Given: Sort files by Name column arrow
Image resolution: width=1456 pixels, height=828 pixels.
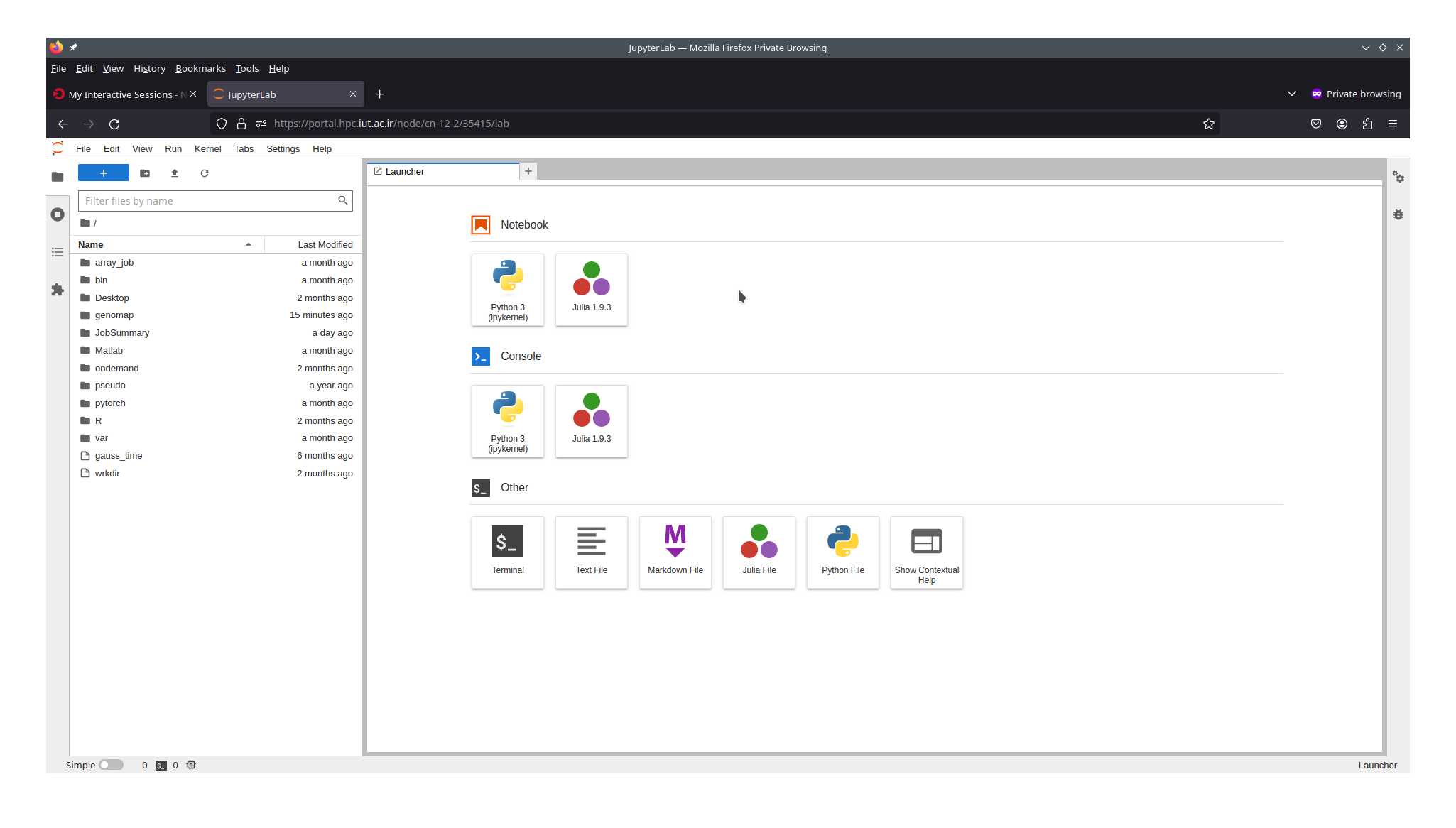Looking at the screenshot, I should (249, 244).
